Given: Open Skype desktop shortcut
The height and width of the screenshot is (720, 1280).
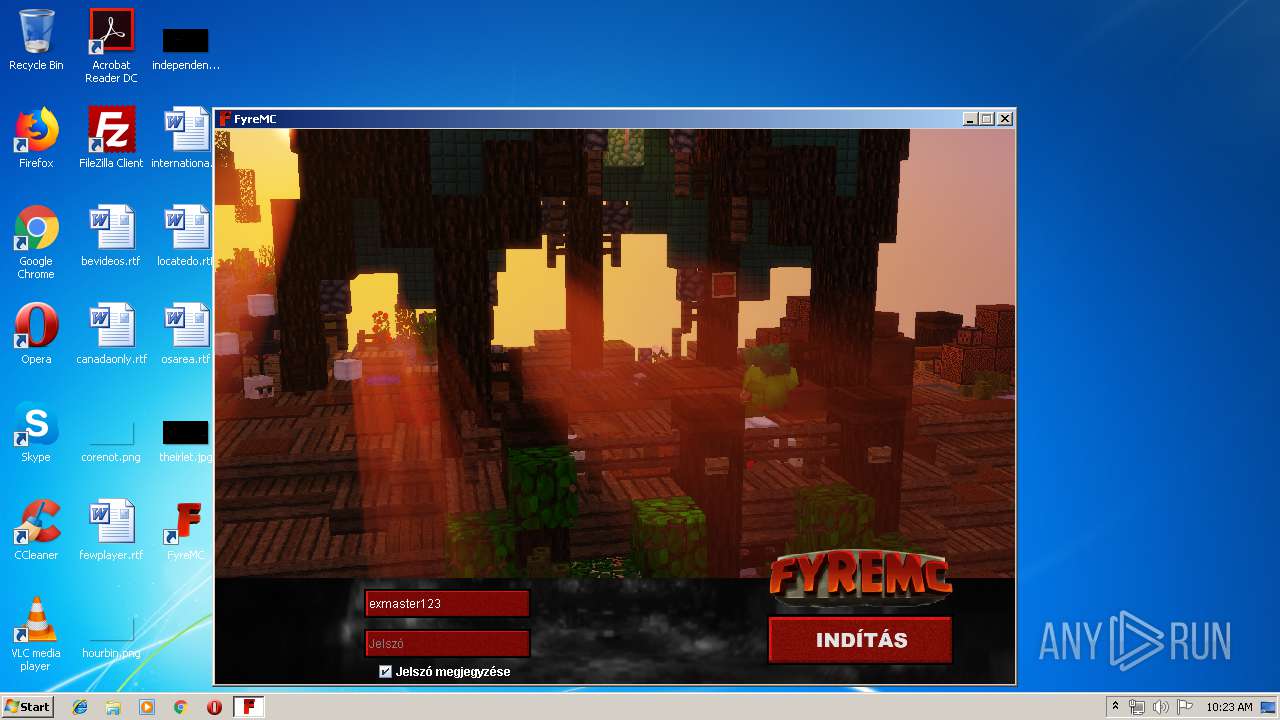Looking at the screenshot, I should (36, 432).
